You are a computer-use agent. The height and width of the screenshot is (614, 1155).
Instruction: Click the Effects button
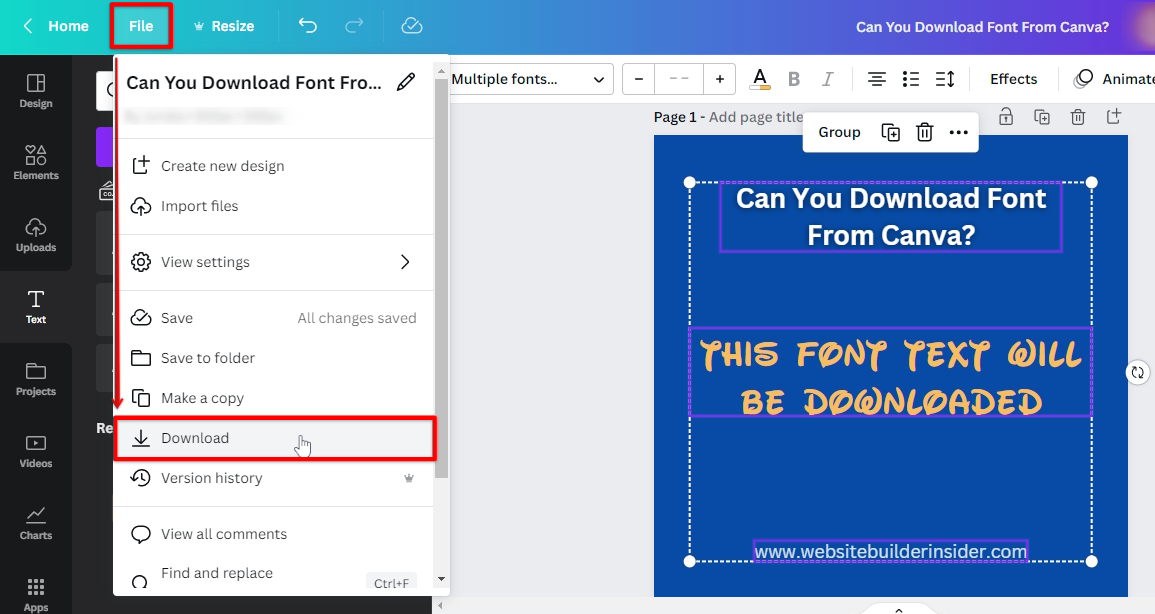1013,79
